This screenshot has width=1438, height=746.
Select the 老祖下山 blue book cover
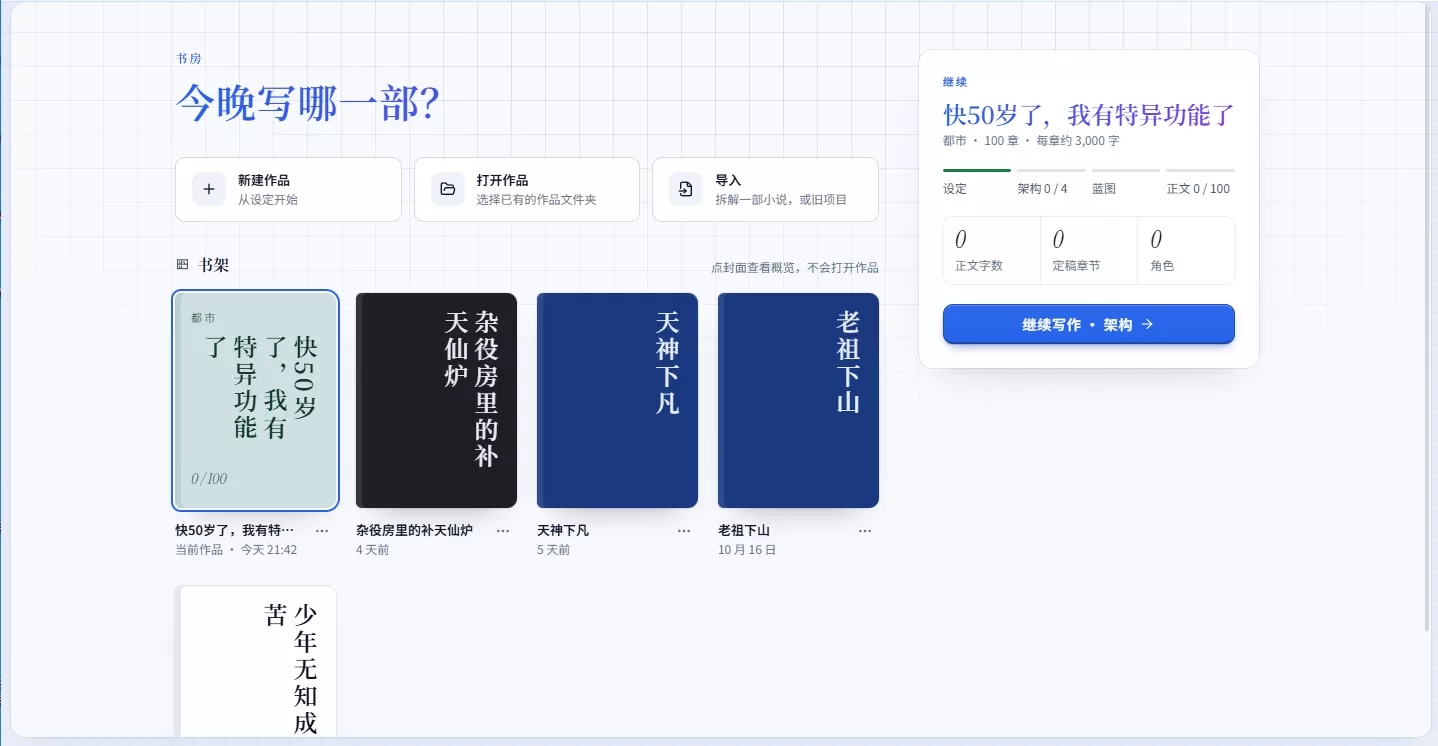pos(798,401)
